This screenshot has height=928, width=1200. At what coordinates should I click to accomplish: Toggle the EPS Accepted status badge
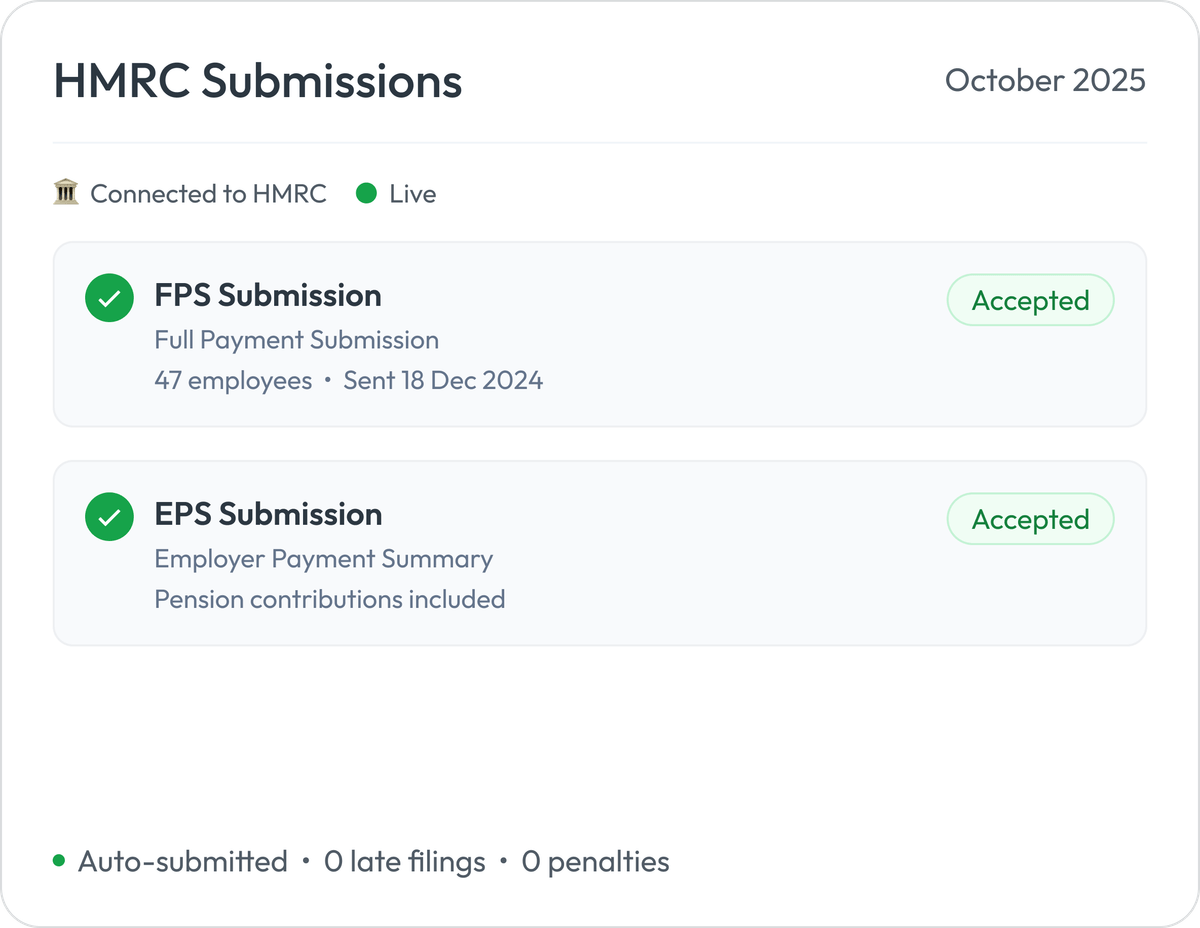[1030, 519]
